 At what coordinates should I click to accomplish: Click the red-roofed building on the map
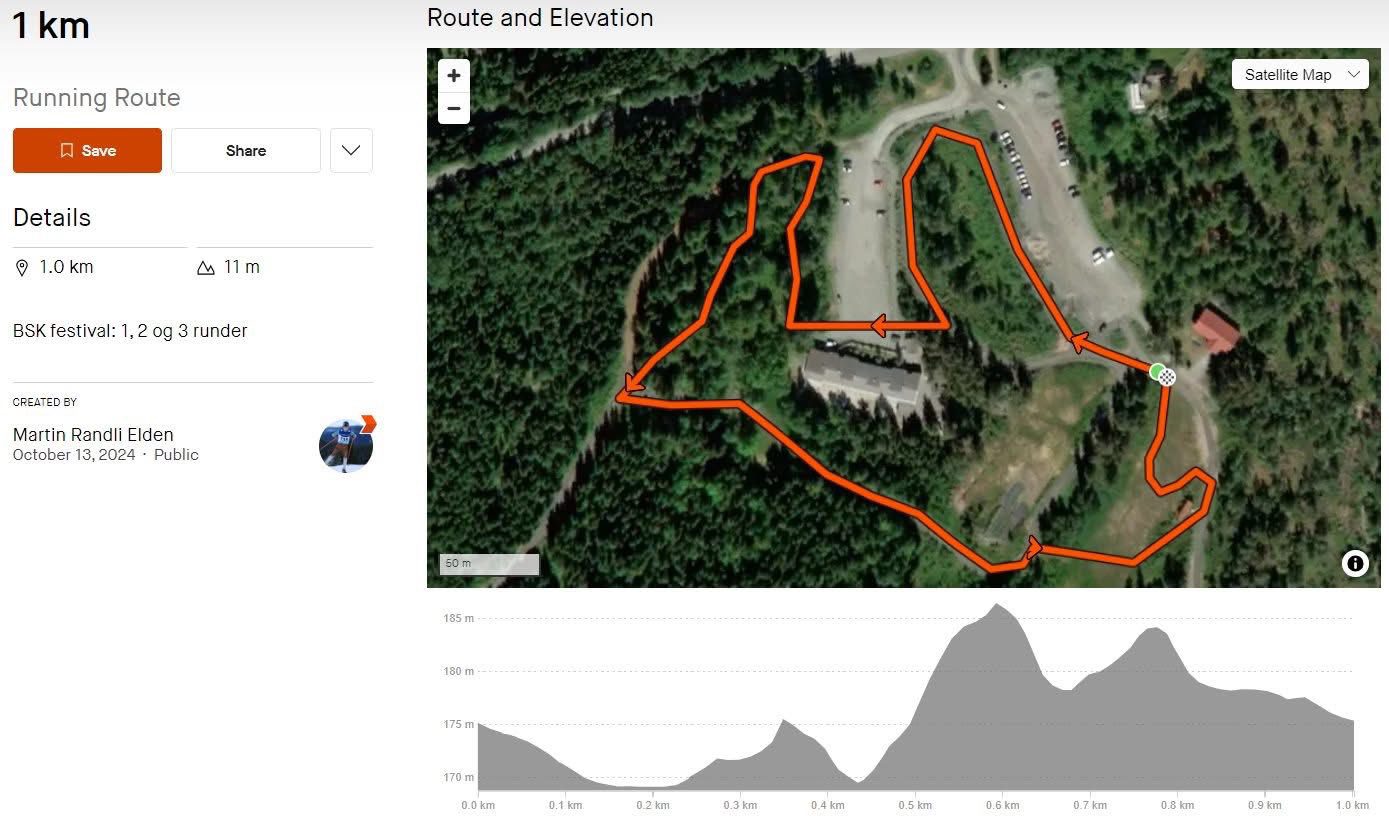(1215, 329)
